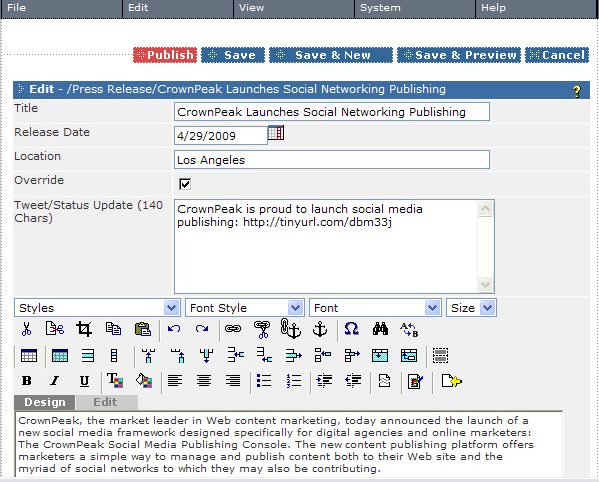Open the Edit menu
This screenshot has width=599, height=482.
point(178,8)
